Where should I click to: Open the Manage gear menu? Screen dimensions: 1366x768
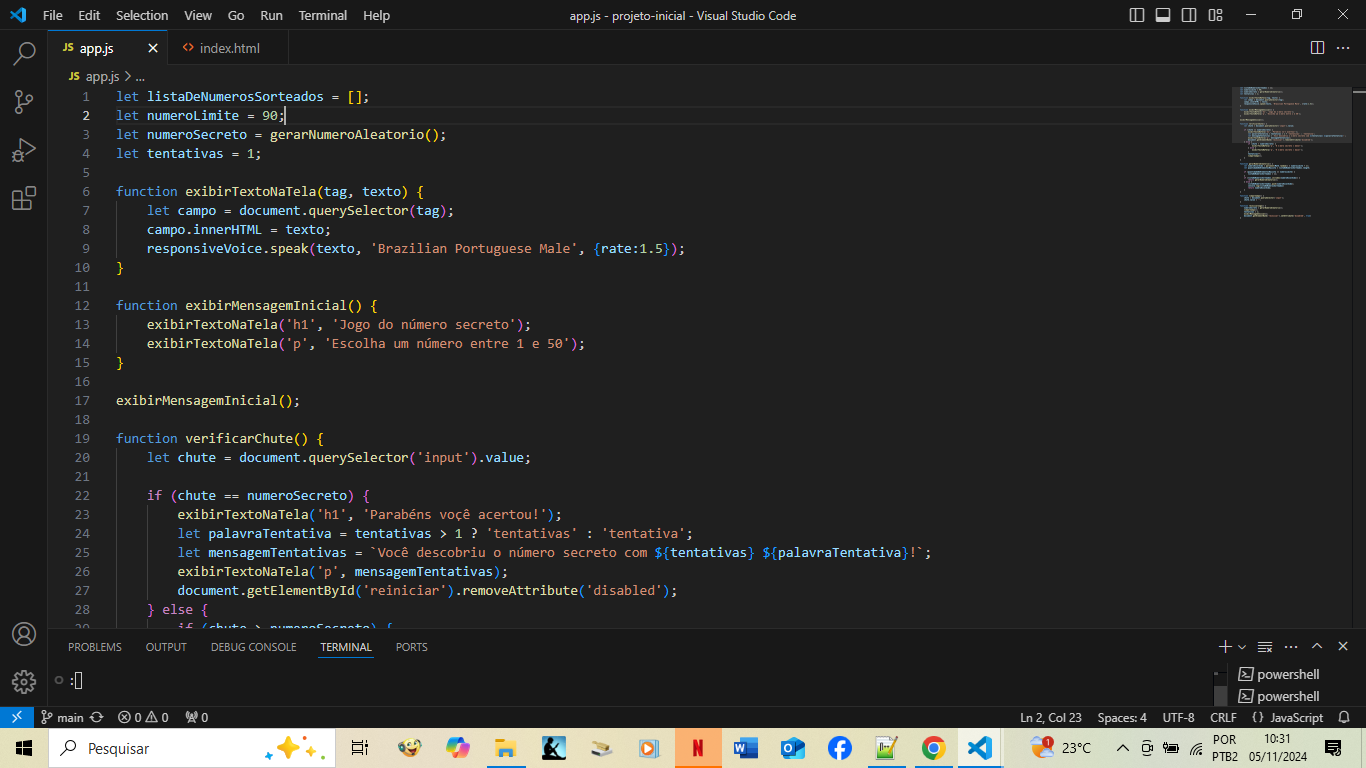[x=24, y=682]
